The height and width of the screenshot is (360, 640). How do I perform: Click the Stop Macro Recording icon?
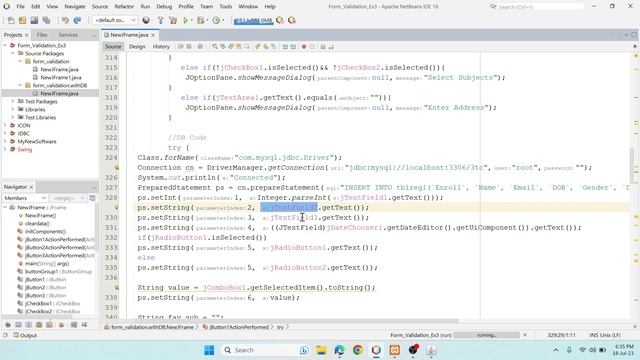312,47
